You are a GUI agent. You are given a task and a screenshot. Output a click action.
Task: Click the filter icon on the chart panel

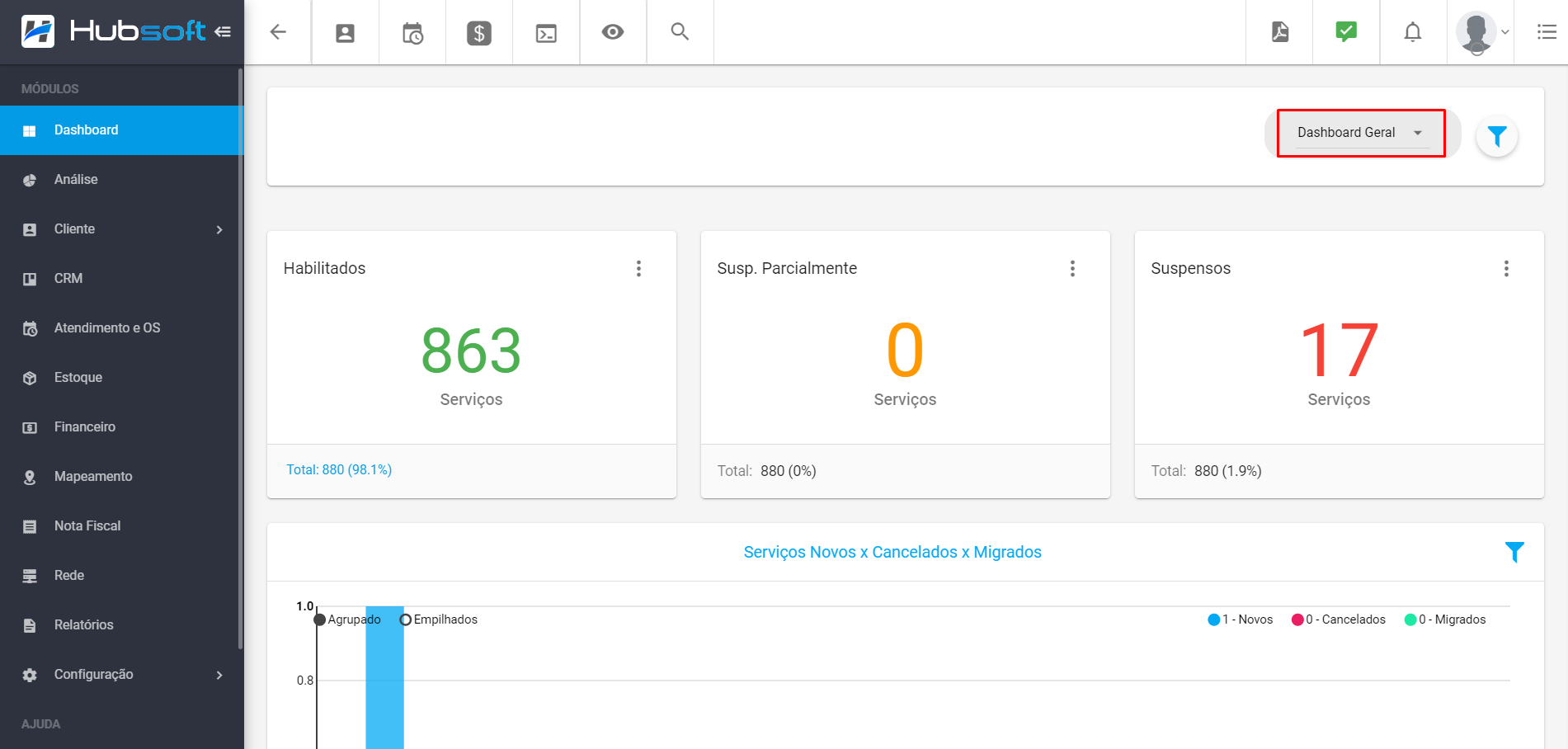click(x=1514, y=552)
